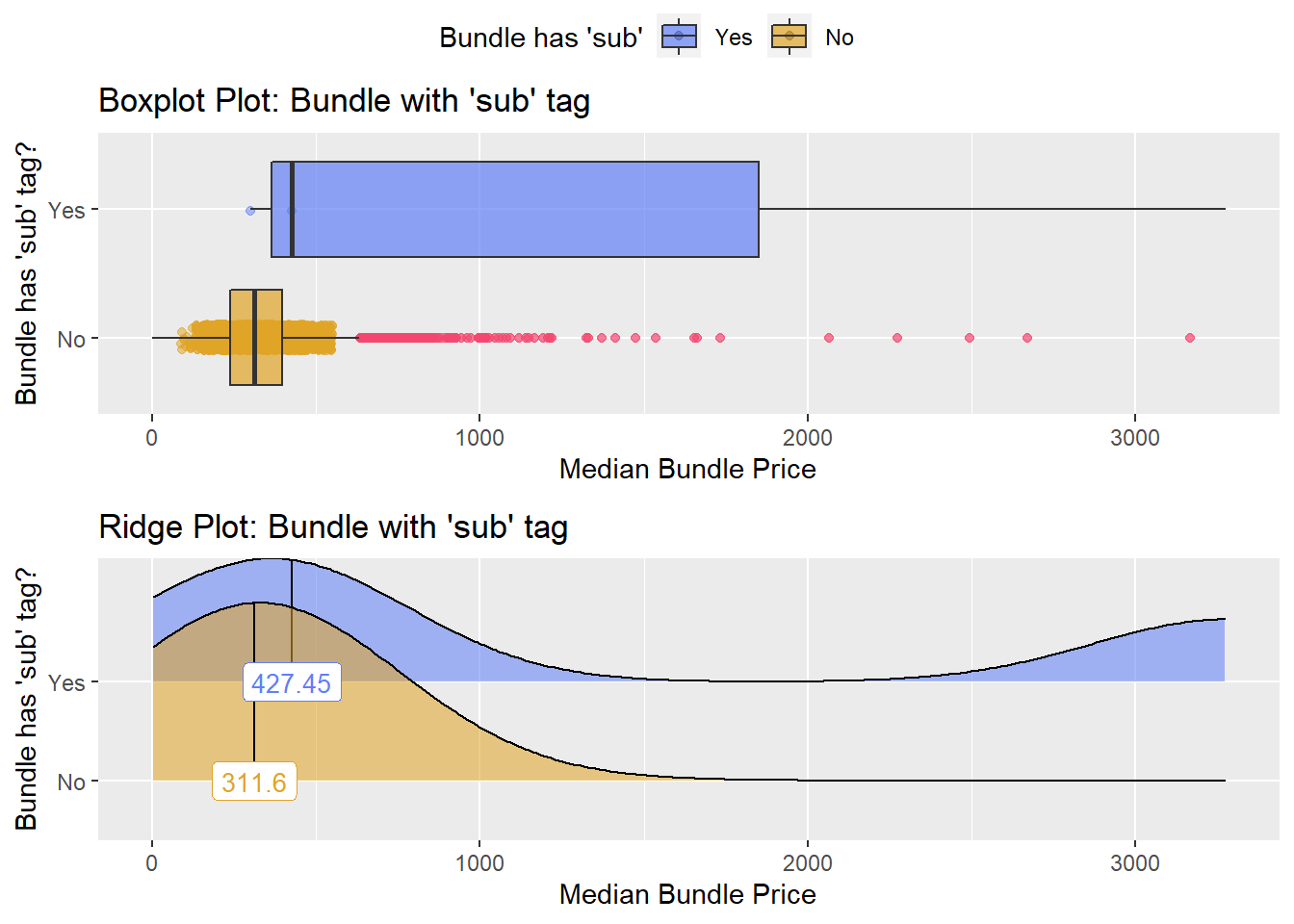Click the boxplot 'Median Bundle Price' axis title
The height and width of the screenshot is (924, 1294).
pyautogui.click(x=687, y=469)
